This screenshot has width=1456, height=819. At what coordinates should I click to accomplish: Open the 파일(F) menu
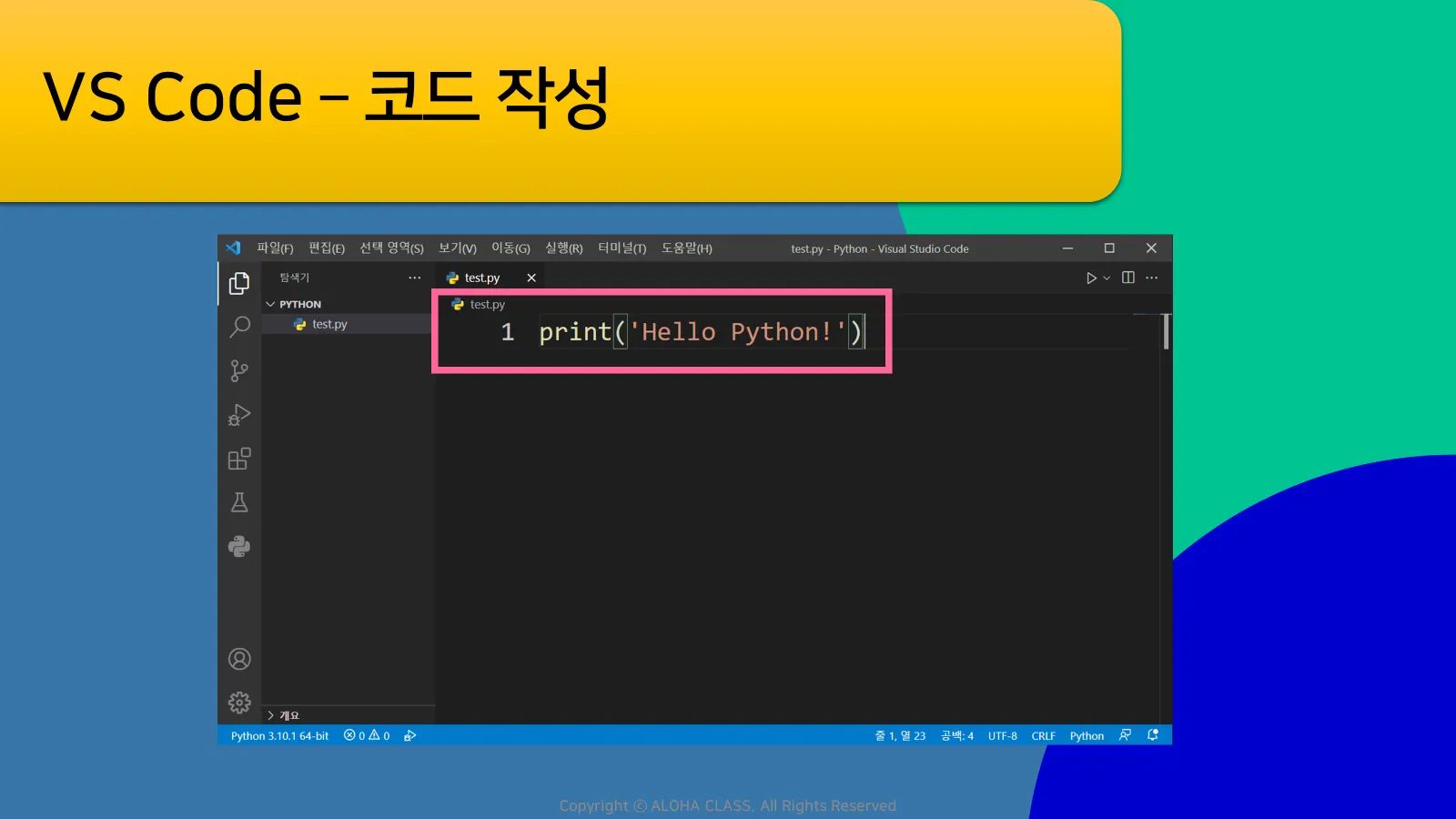click(275, 248)
